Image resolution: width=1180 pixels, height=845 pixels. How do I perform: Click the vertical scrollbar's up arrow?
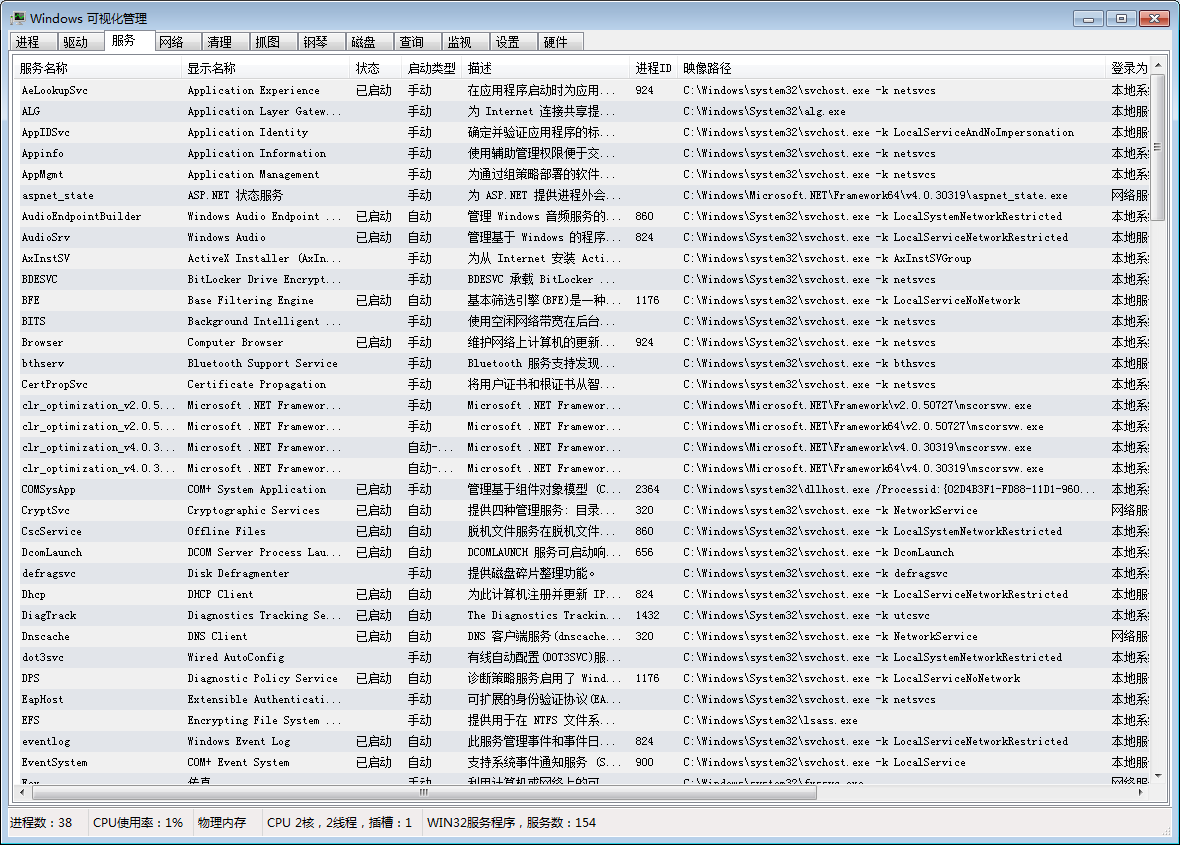coord(1157,66)
